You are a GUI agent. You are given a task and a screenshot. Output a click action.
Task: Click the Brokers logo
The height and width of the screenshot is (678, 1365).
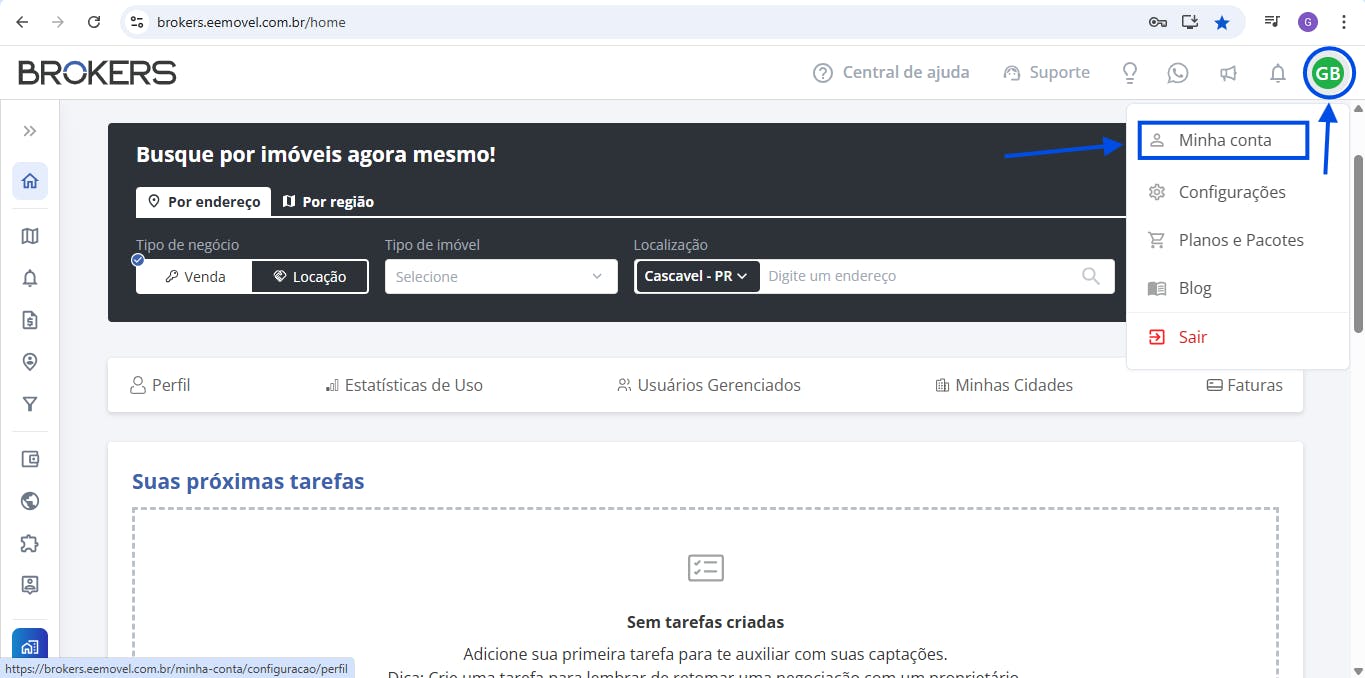point(97,72)
